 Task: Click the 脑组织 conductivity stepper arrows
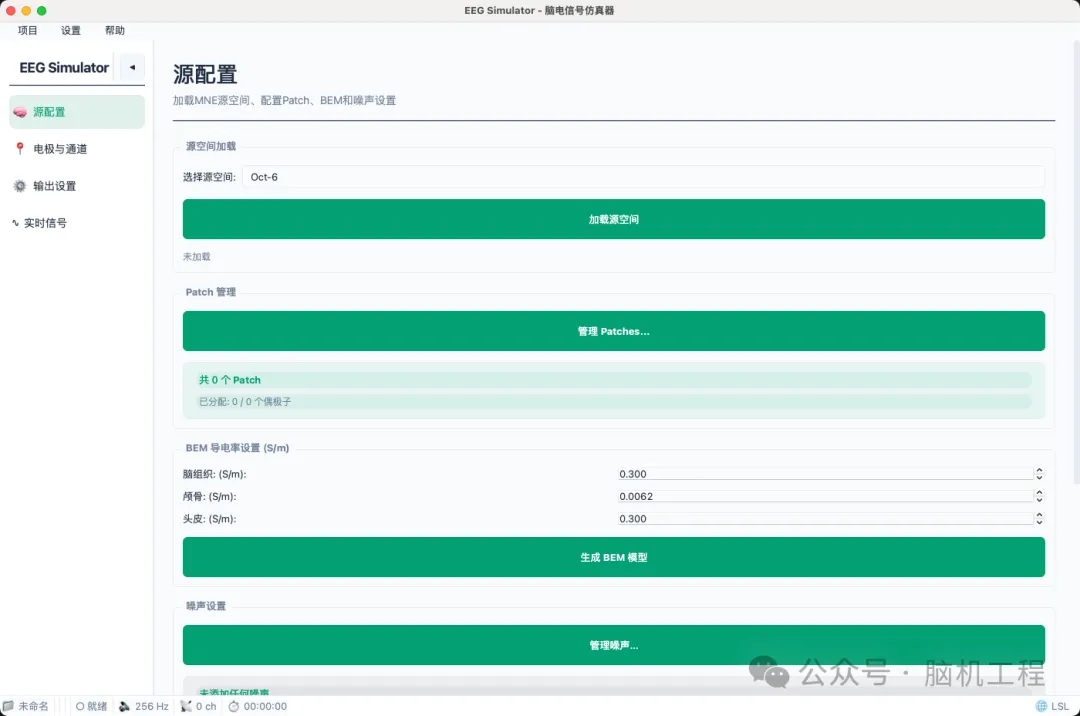[x=1039, y=474]
